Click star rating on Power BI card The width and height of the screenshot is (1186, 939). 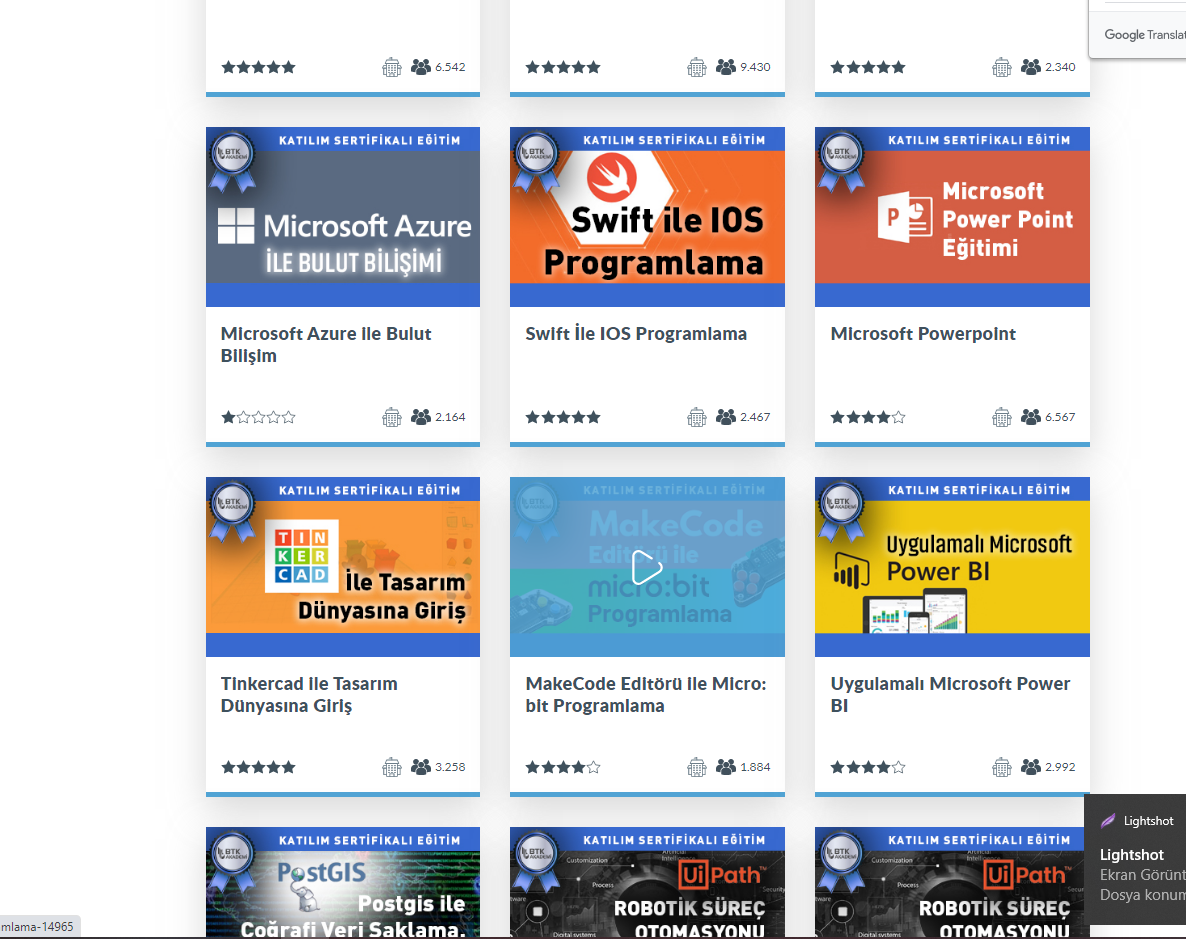pyautogui.click(x=868, y=767)
